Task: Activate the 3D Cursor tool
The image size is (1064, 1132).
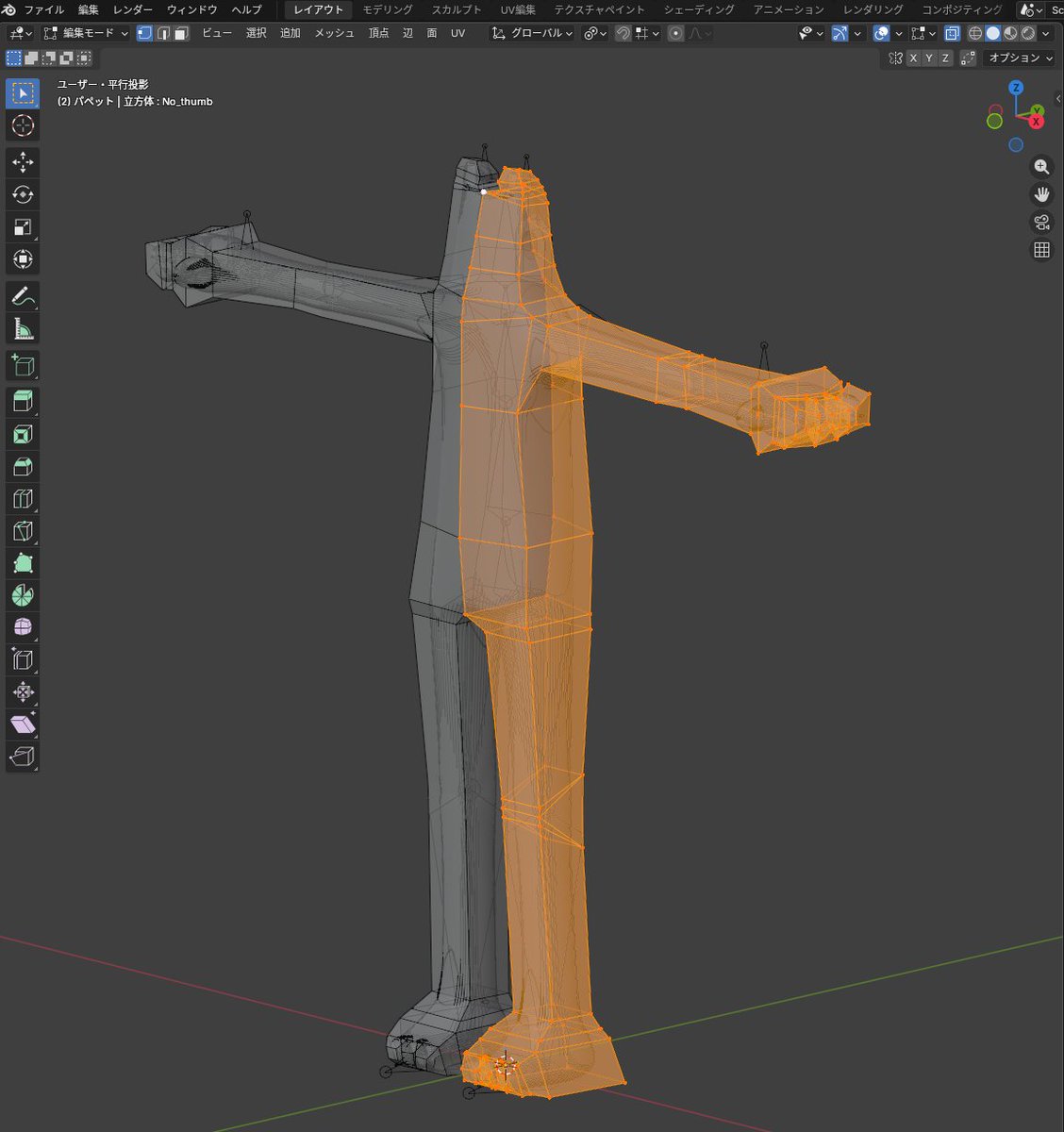Action: tap(23, 125)
